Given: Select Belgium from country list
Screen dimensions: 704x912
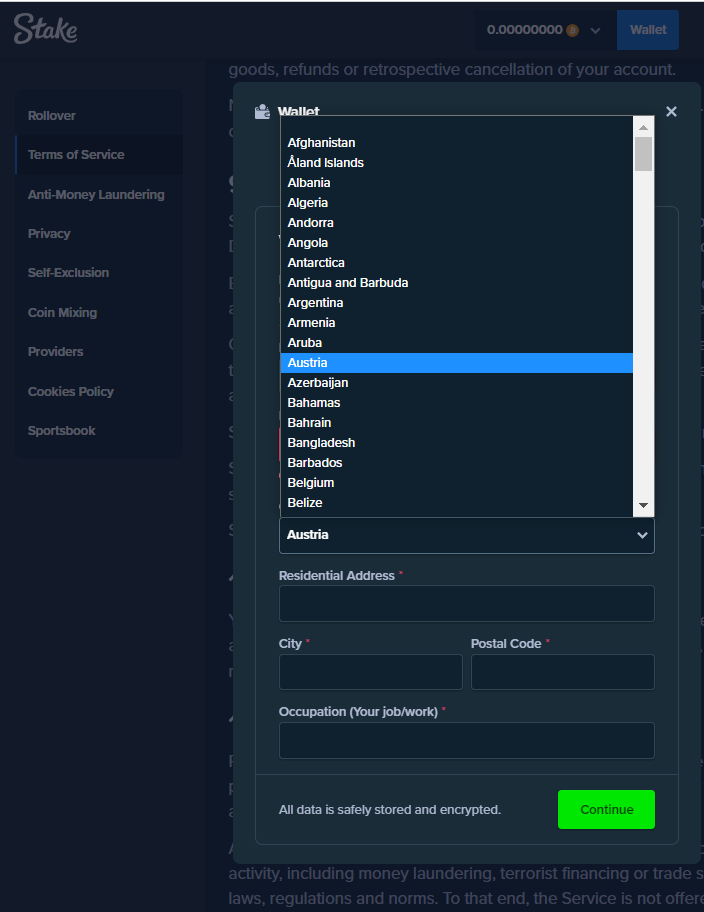Looking at the screenshot, I should point(311,483).
